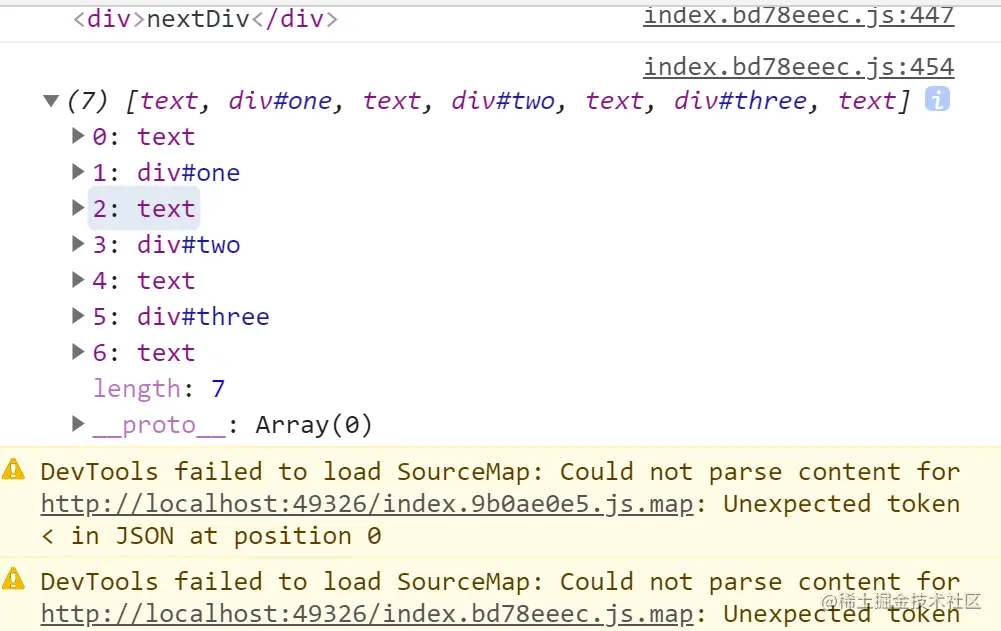This screenshot has width=1001, height=631.
Task: Click the '__proto__: Array(0)' entry
Action: (232, 425)
